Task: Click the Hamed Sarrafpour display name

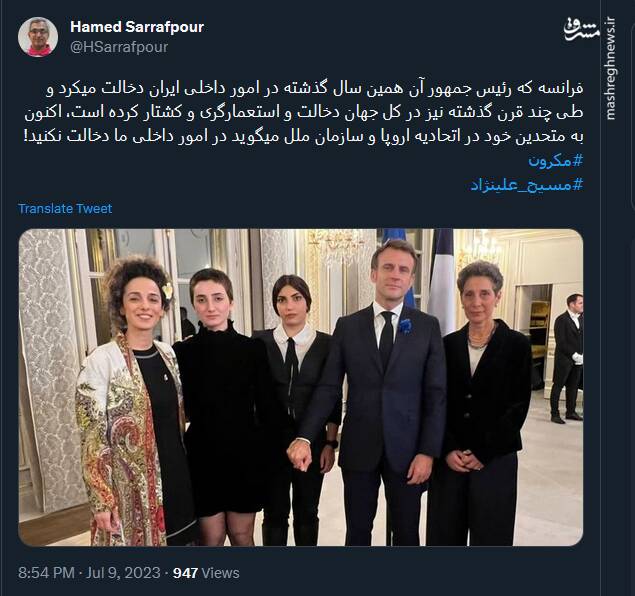Action: [137, 27]
